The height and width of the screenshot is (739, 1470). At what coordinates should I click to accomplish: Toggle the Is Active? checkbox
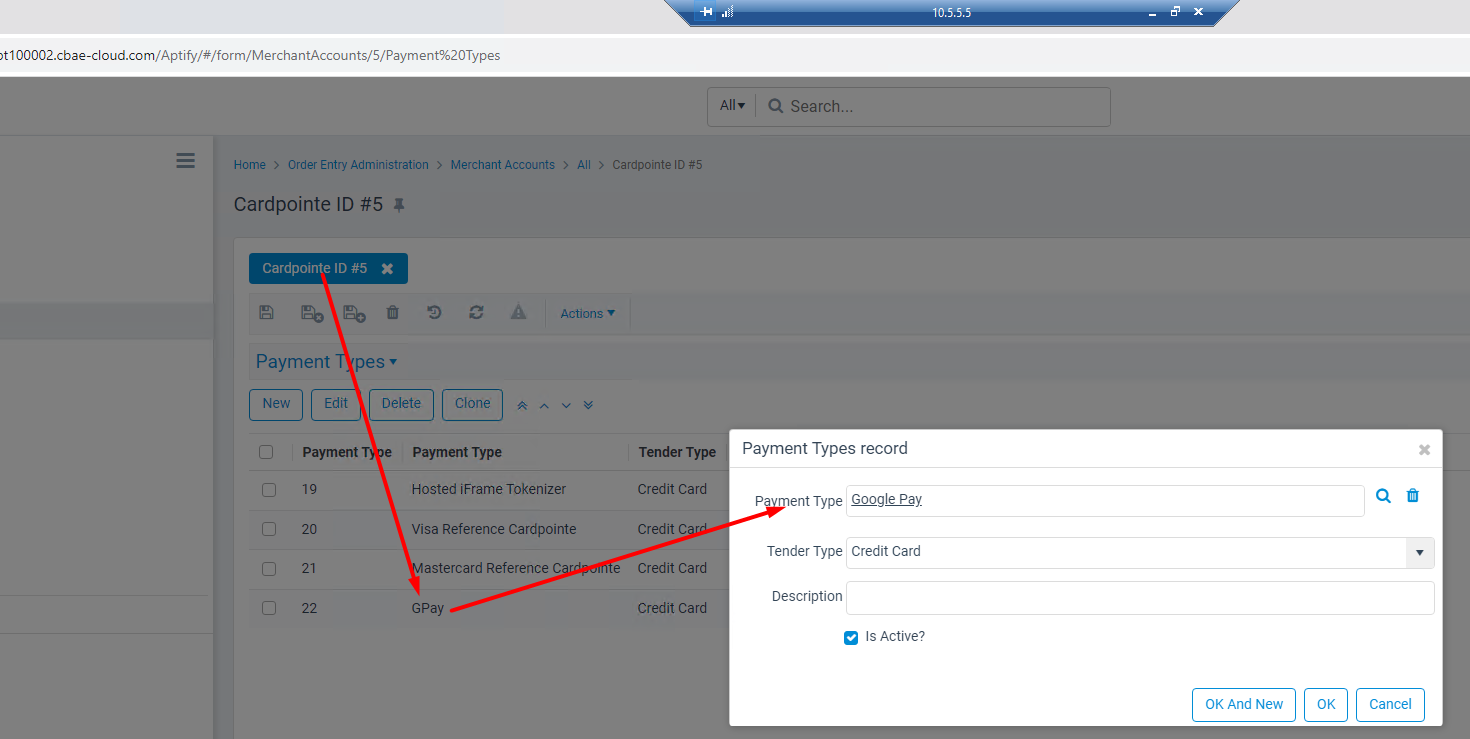click(851, 638)
